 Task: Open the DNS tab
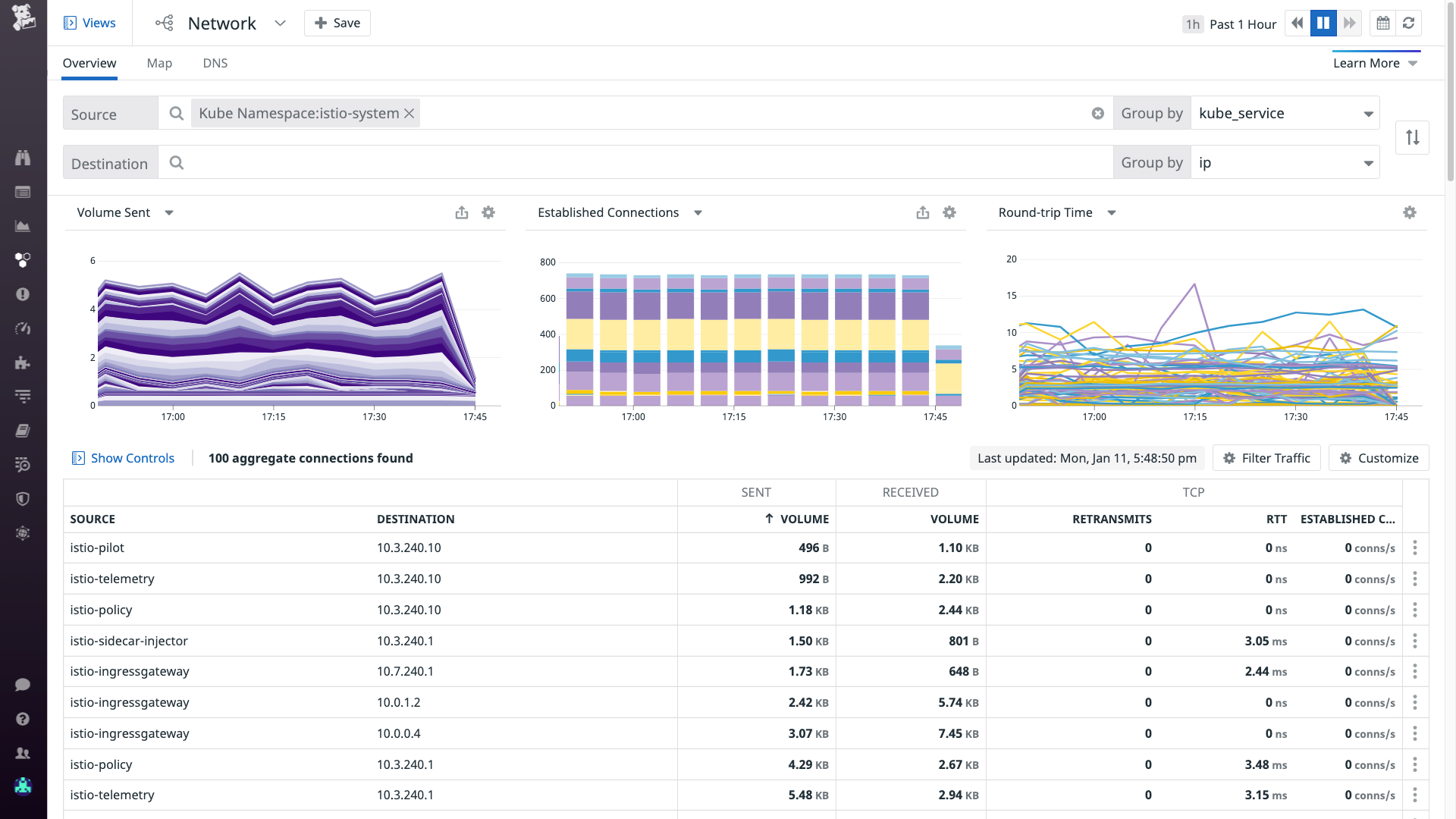[x=215, y=63]
